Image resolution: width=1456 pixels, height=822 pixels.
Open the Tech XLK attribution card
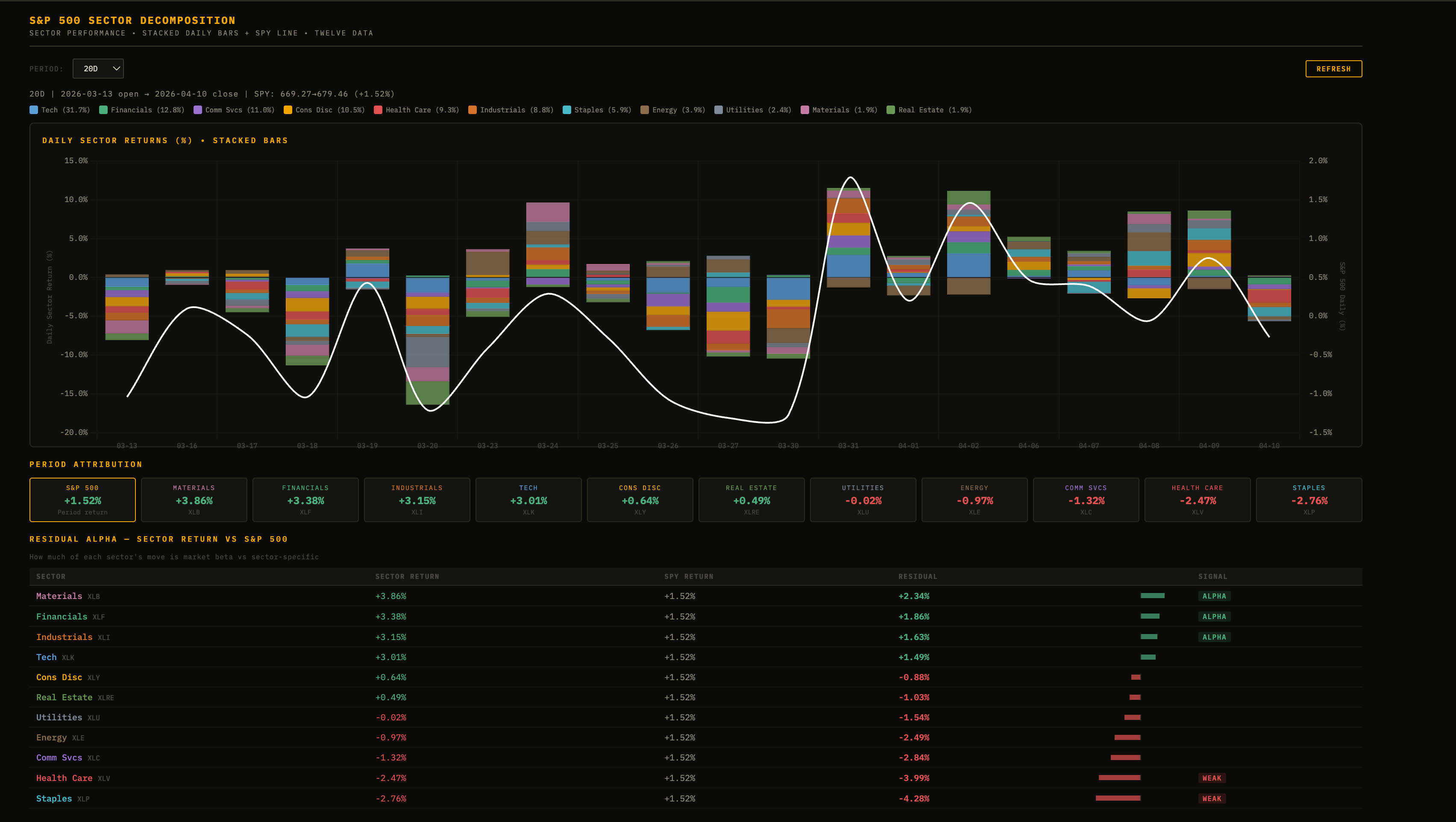[x=528, y=500]
